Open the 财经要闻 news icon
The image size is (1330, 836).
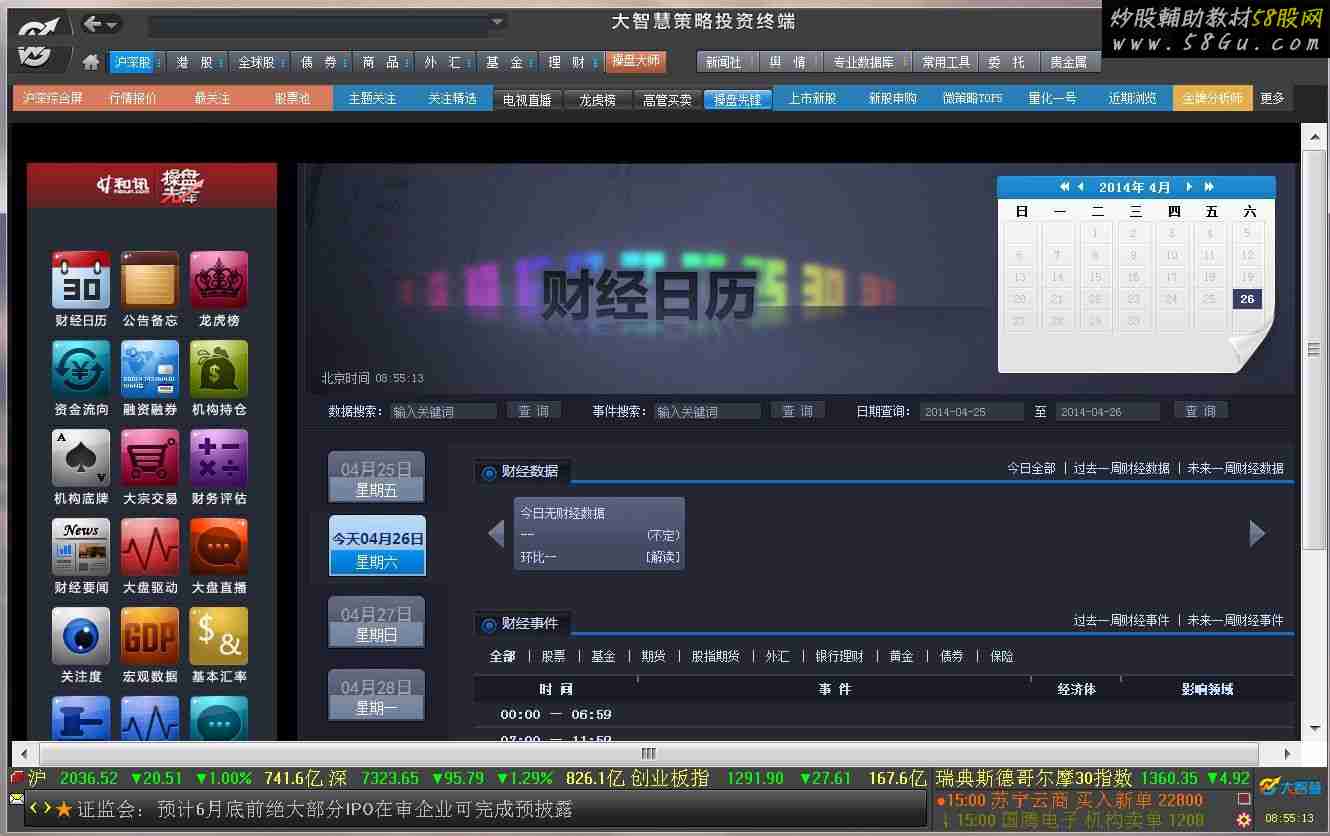click(x=81, y=547)
